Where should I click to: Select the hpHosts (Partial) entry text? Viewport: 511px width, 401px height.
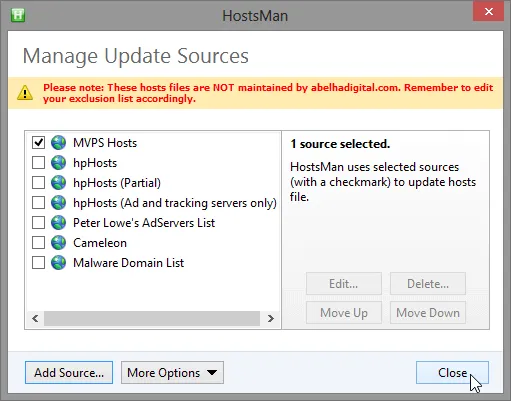(x=117, y=183)
